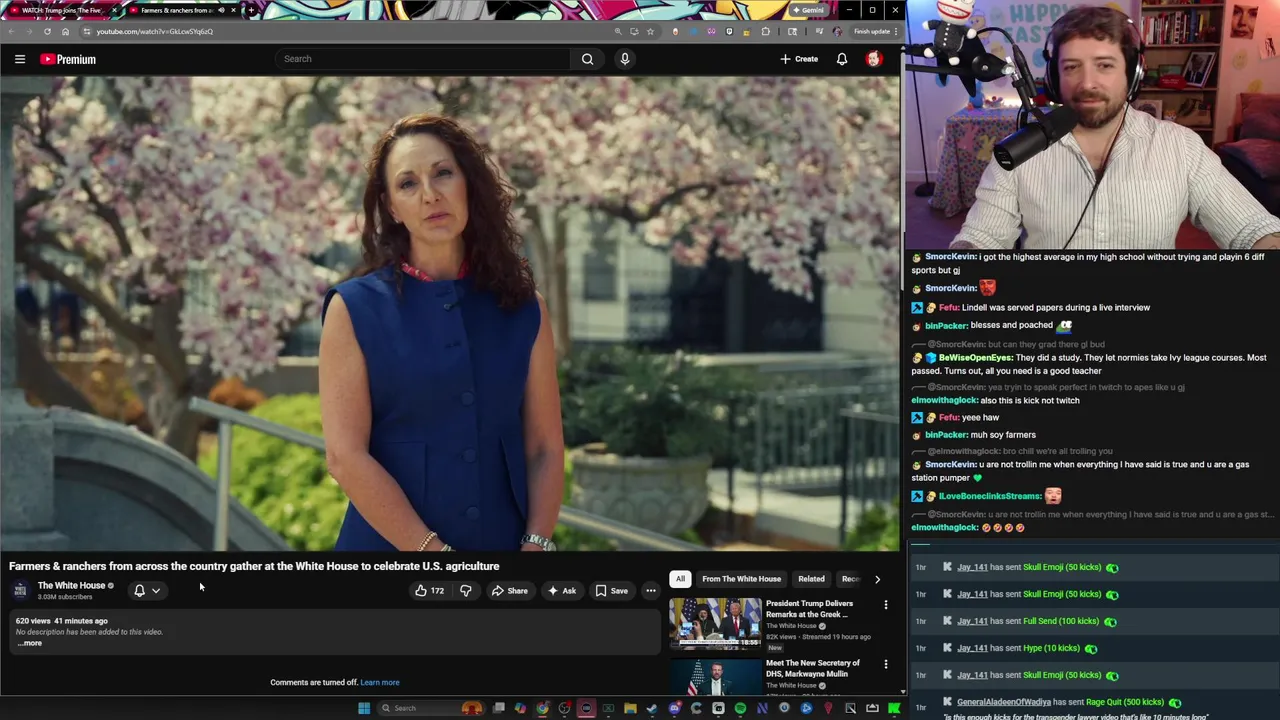Go to the browser home page
Viewport: 1280px width, 720px height.
(65, 31)
